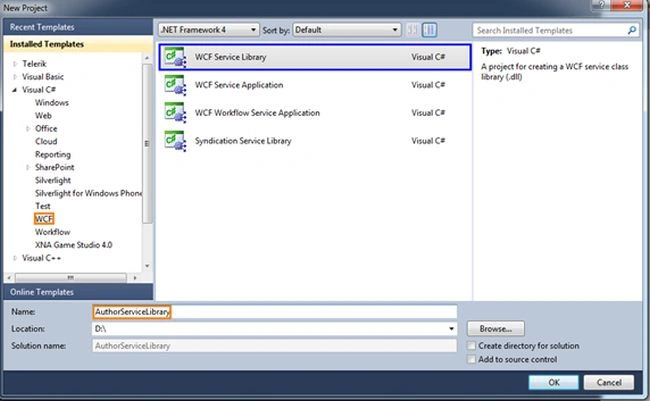Select the Test category

tap(43, 206)
